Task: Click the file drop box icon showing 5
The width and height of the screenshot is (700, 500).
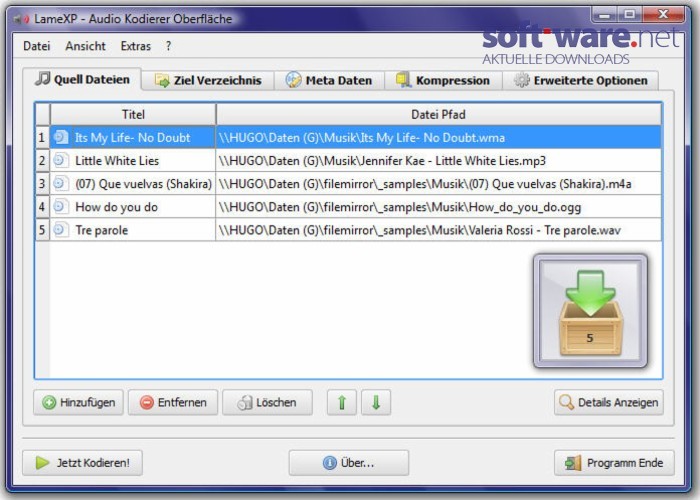Action: [x=590, y=311]
